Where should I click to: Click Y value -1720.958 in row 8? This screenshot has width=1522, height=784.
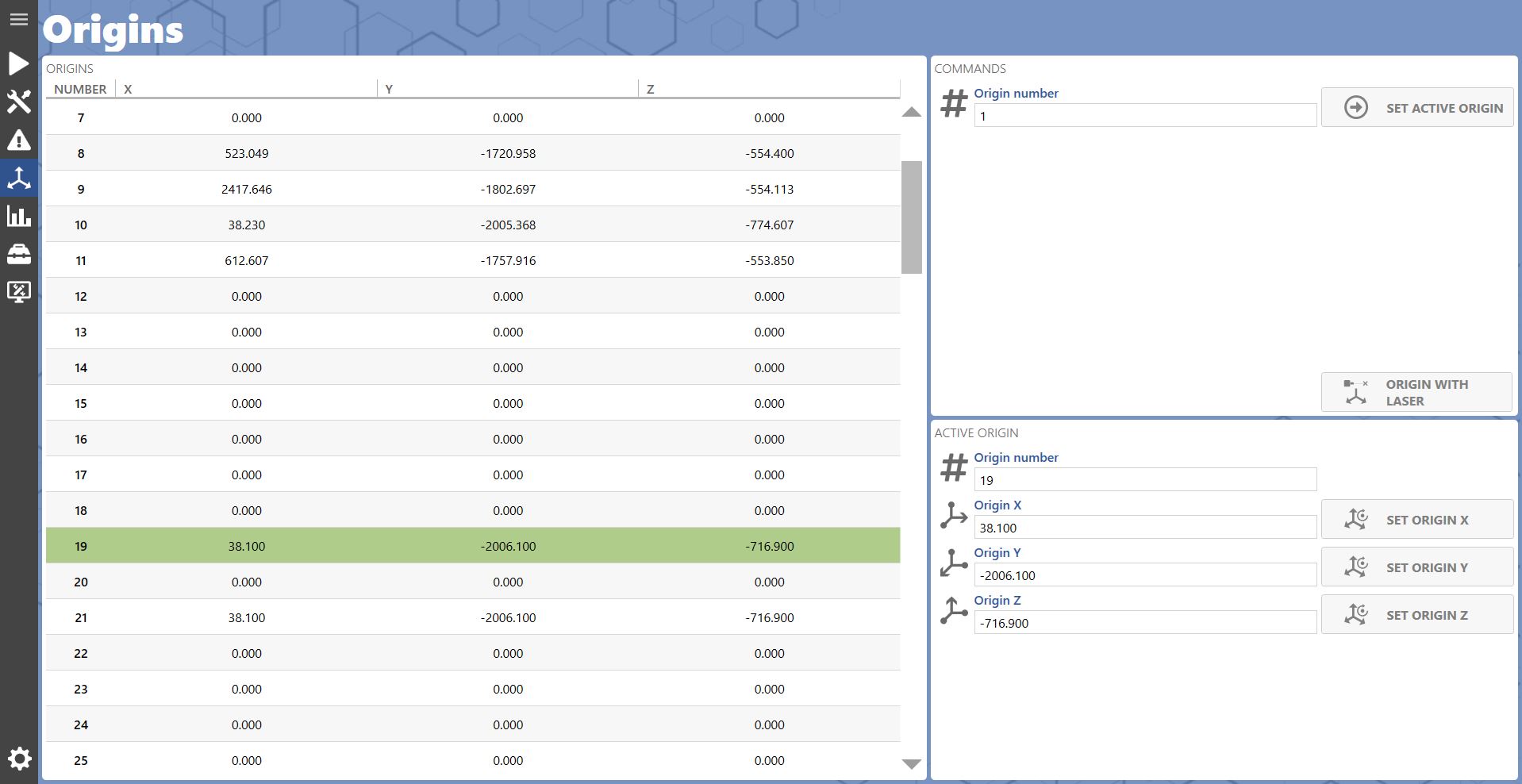pyautogui.click(x=508, y=153)
